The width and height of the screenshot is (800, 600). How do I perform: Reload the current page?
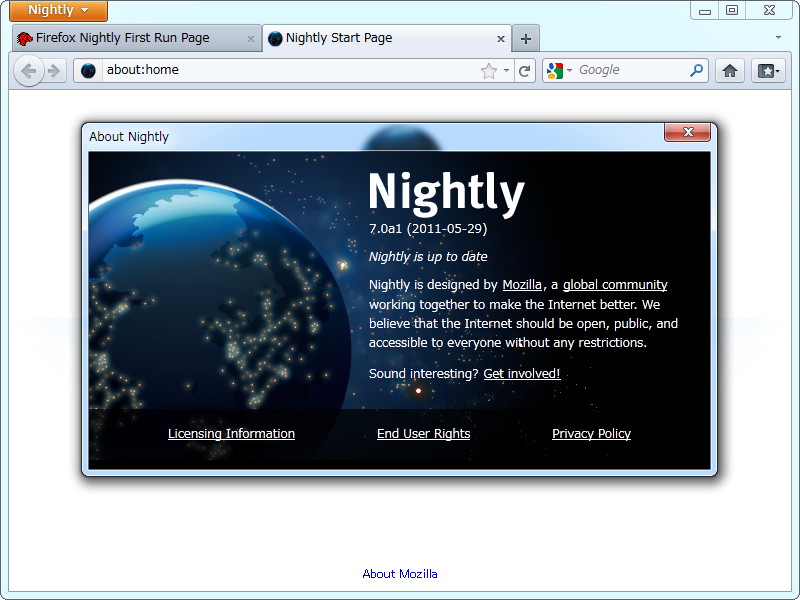[524, 70]
